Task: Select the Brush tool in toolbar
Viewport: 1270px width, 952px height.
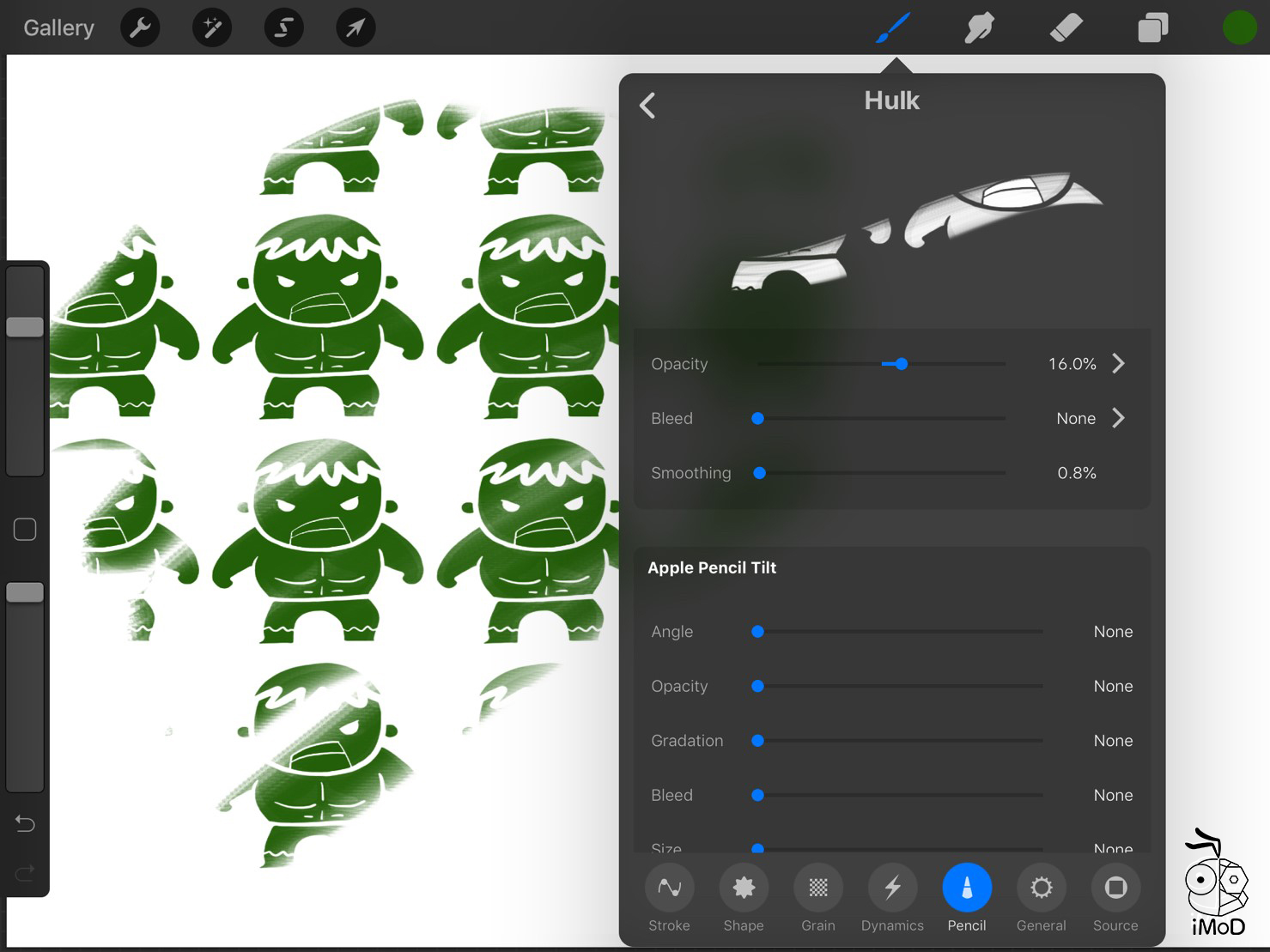Action: click(x=893, y=28)
